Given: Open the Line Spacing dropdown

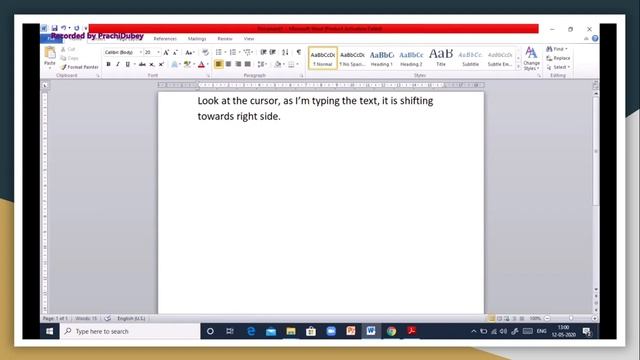Looking at the screenshot, I should tap(262, 64).
